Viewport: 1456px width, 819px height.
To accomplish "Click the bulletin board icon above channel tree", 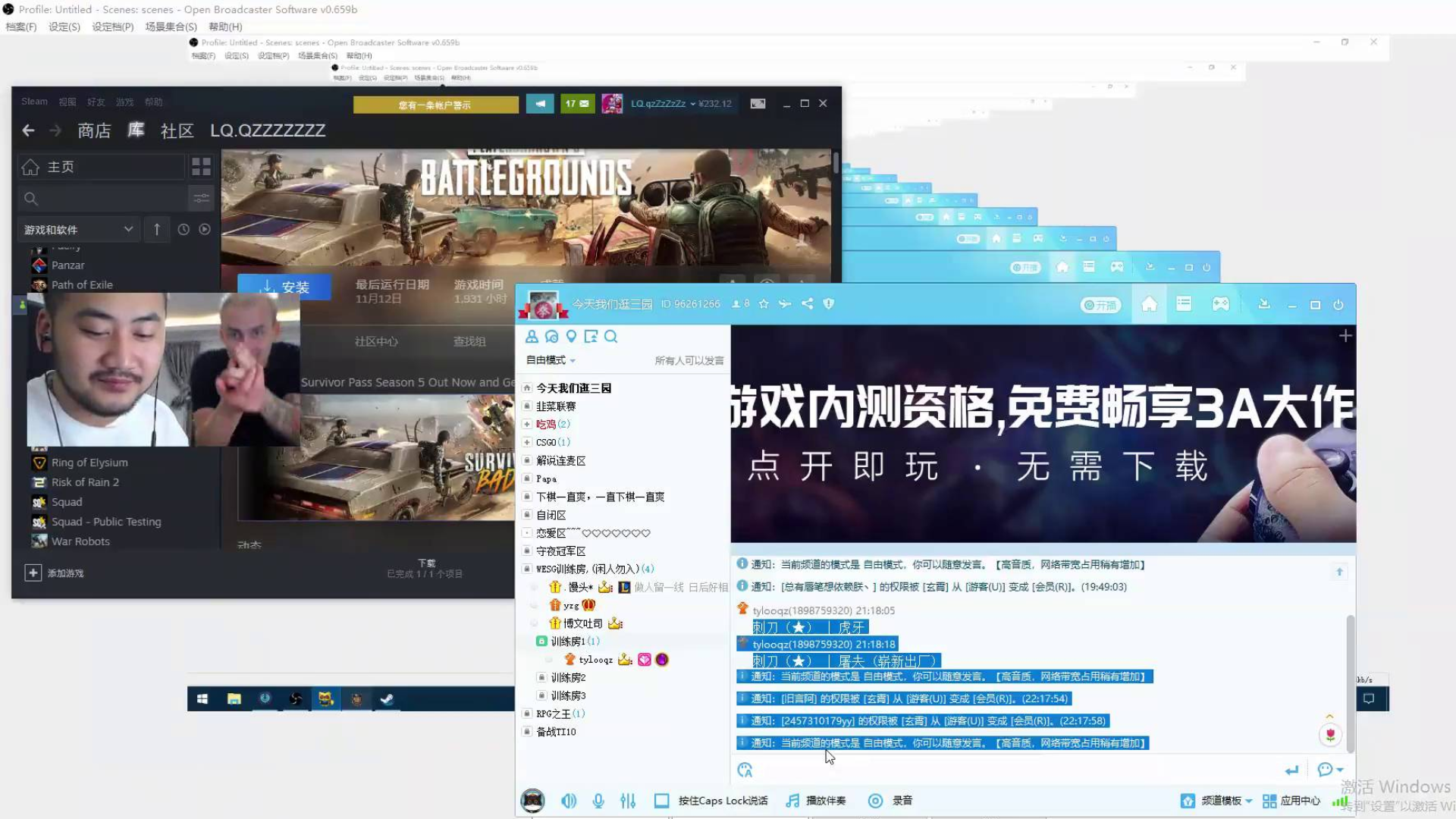I will point(591,337).
